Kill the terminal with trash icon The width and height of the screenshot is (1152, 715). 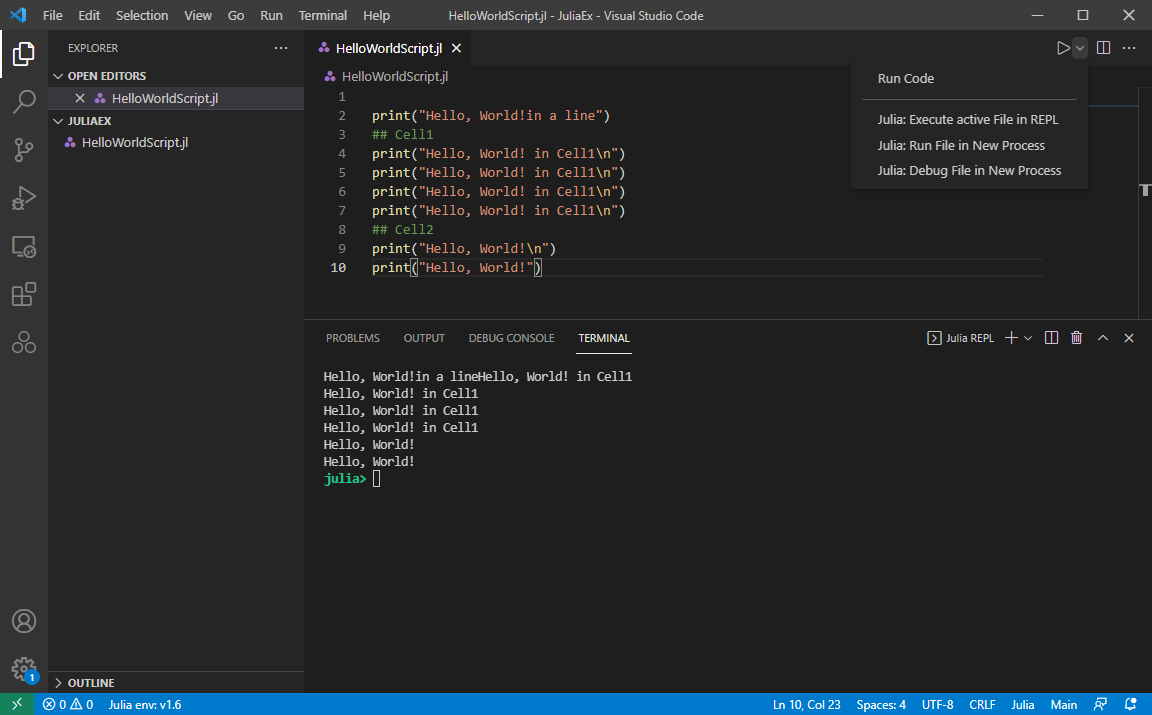coord(1076,338)
